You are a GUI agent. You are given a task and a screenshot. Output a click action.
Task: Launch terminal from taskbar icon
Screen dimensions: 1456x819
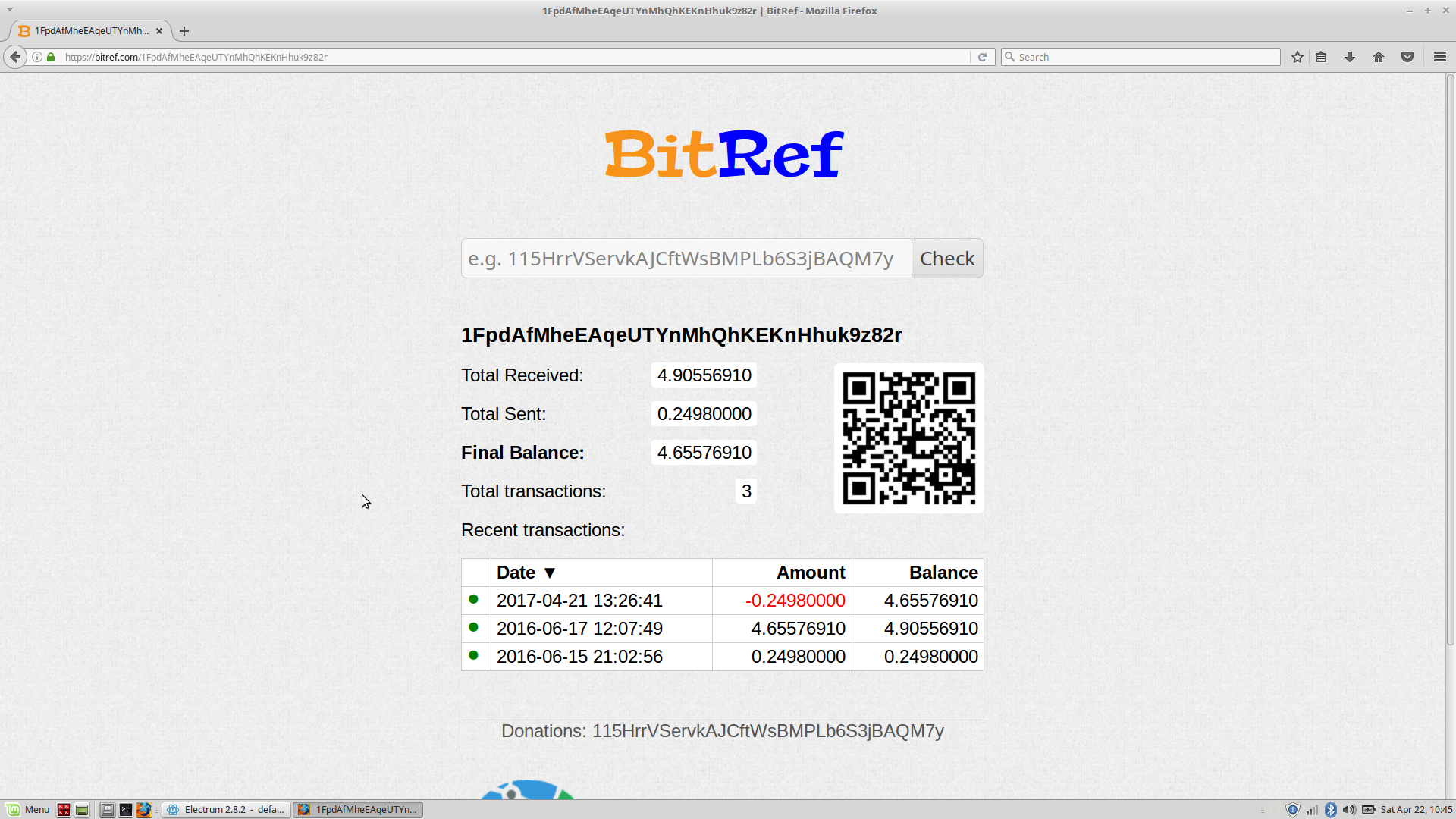(126, 810)
